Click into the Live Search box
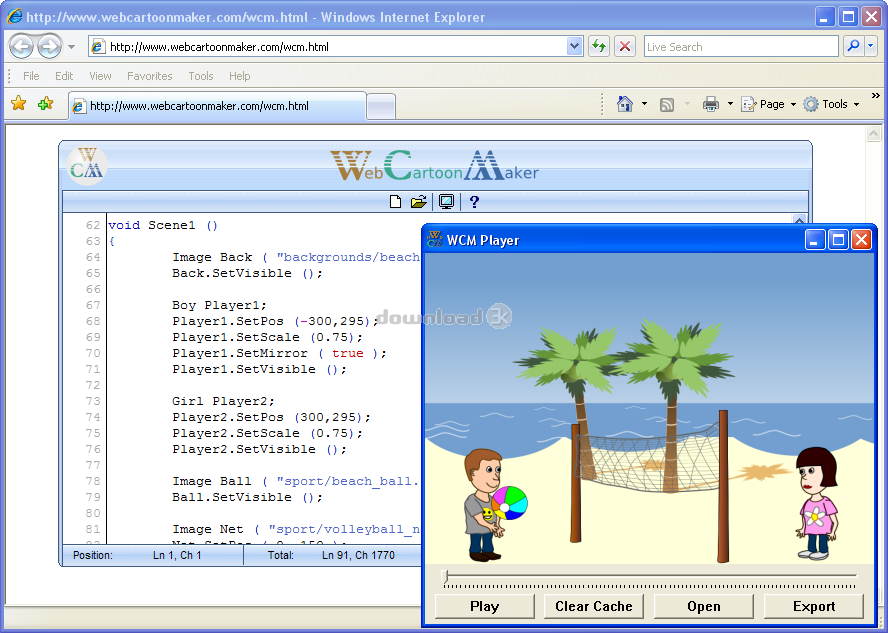 point(740,46)
